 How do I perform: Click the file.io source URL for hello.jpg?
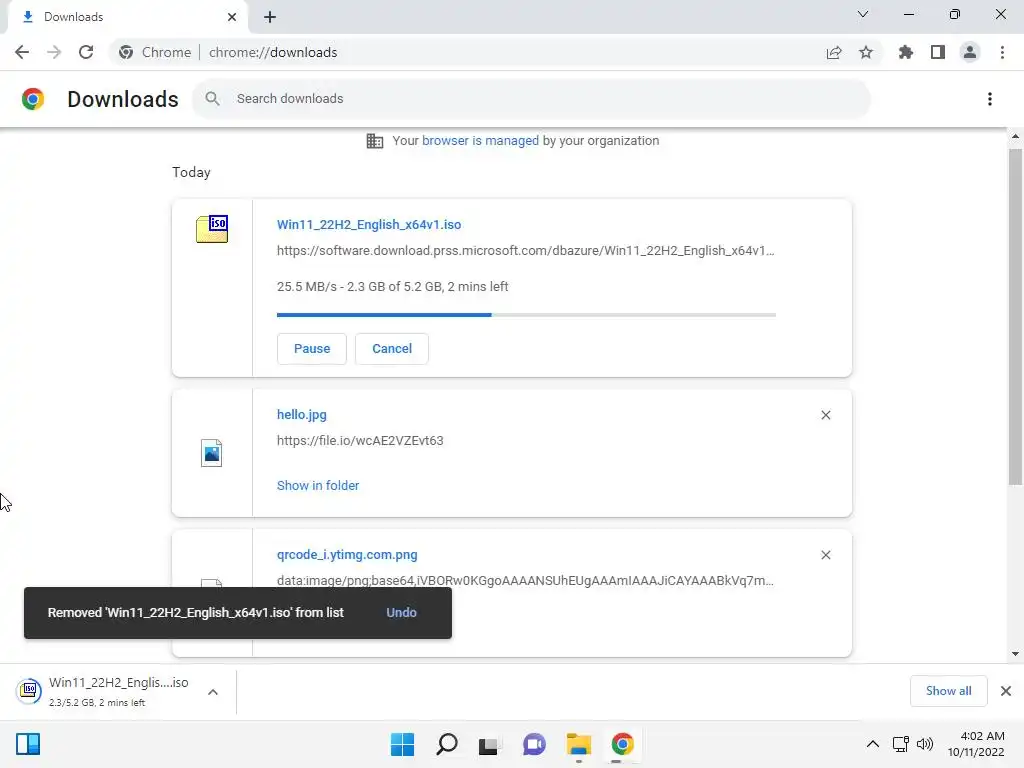[360, 440]
